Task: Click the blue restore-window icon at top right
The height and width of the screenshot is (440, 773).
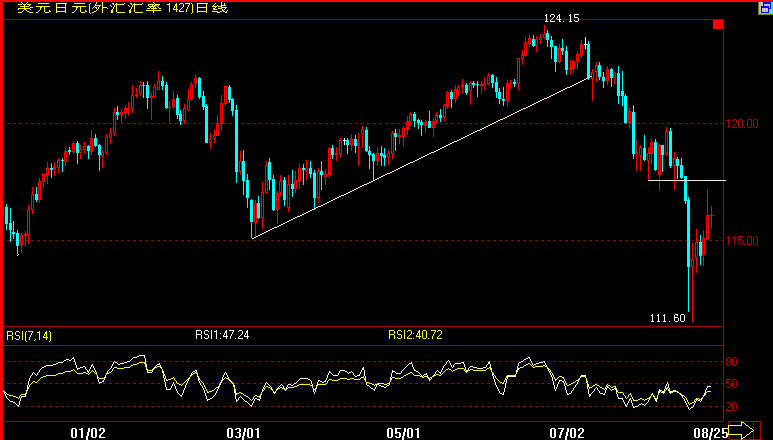Action: [x=766, y=8]
